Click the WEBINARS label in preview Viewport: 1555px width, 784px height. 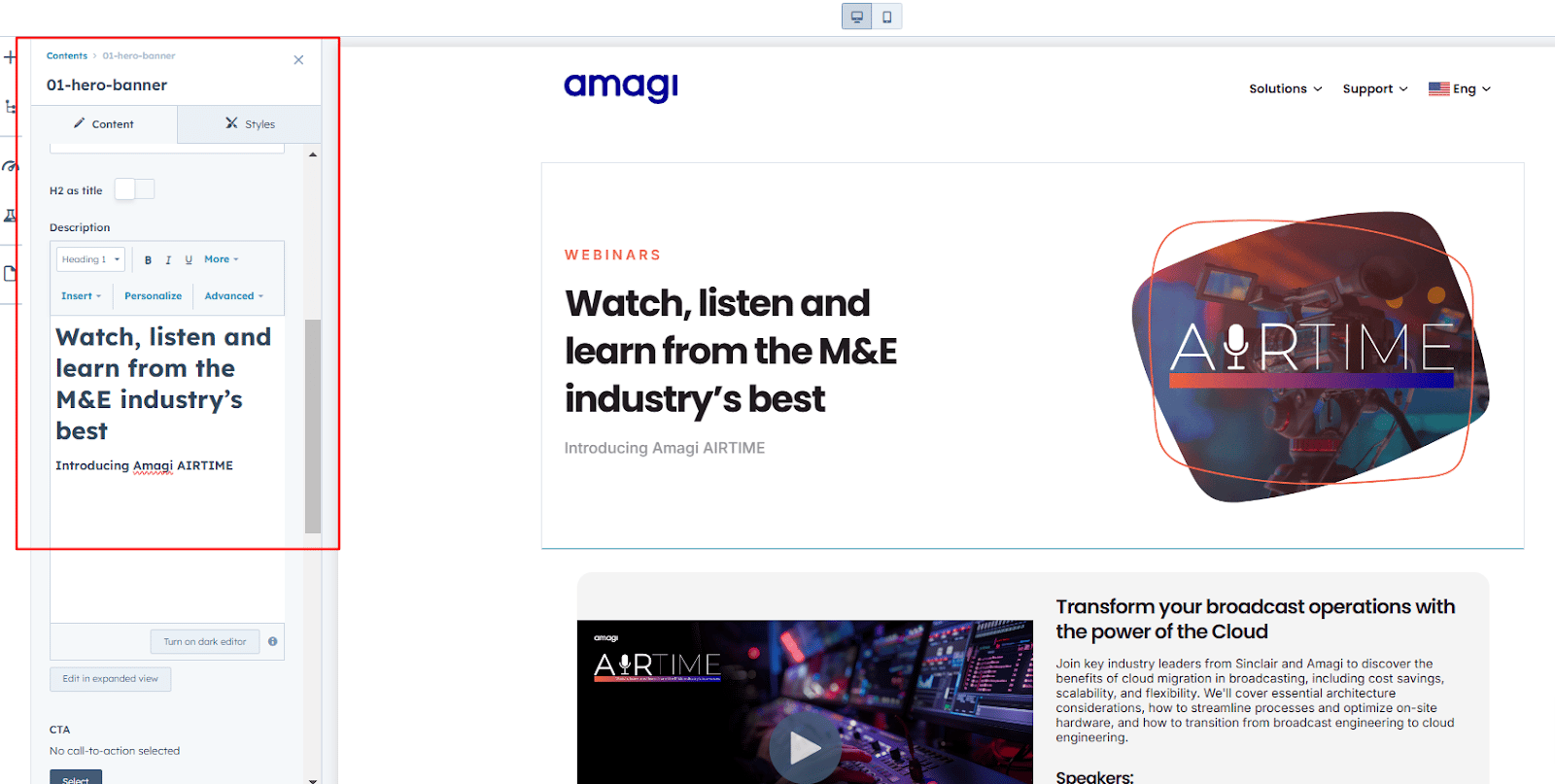click(x=613, y=255)
